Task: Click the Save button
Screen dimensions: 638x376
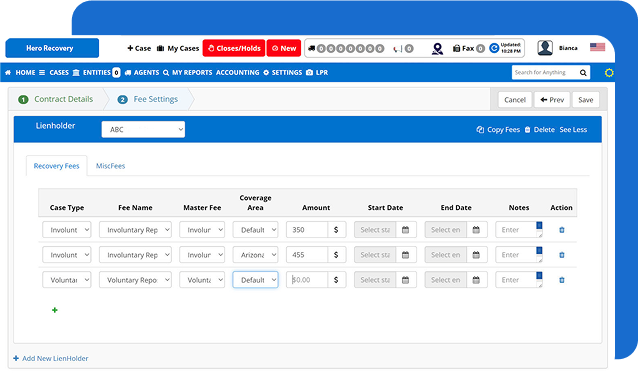Action: tap(586, 100)
